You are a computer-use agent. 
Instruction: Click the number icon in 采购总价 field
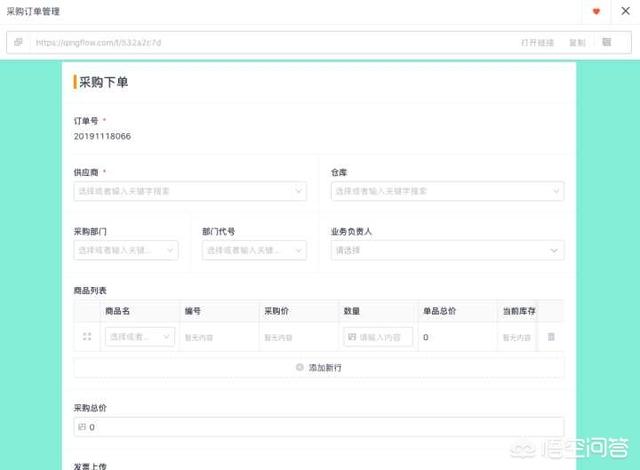pos(81,427)
